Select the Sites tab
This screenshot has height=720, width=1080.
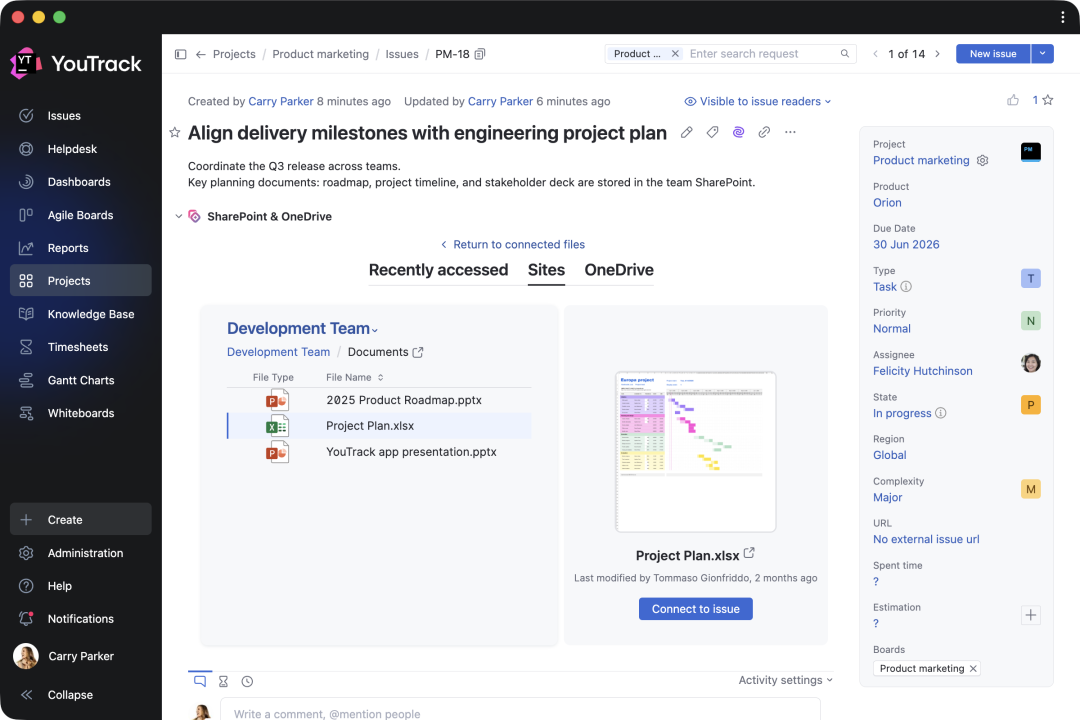[546, 270]
